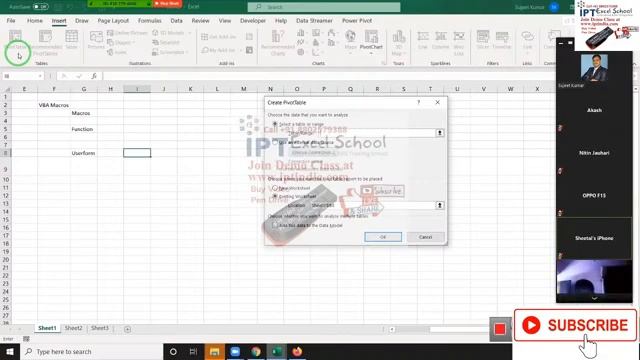Viewport: 640px width, 360px height.
Task: Insert a Table from the ribbon
Action: coord(71,40)
